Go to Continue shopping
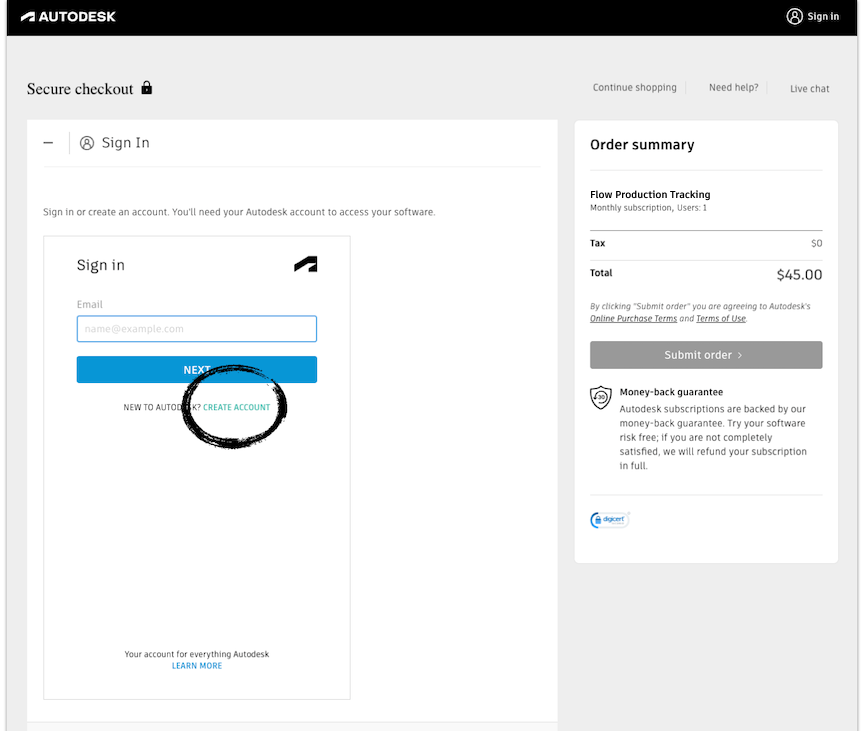This screenshot has height=731, width=864. click(x=634, y=88)
